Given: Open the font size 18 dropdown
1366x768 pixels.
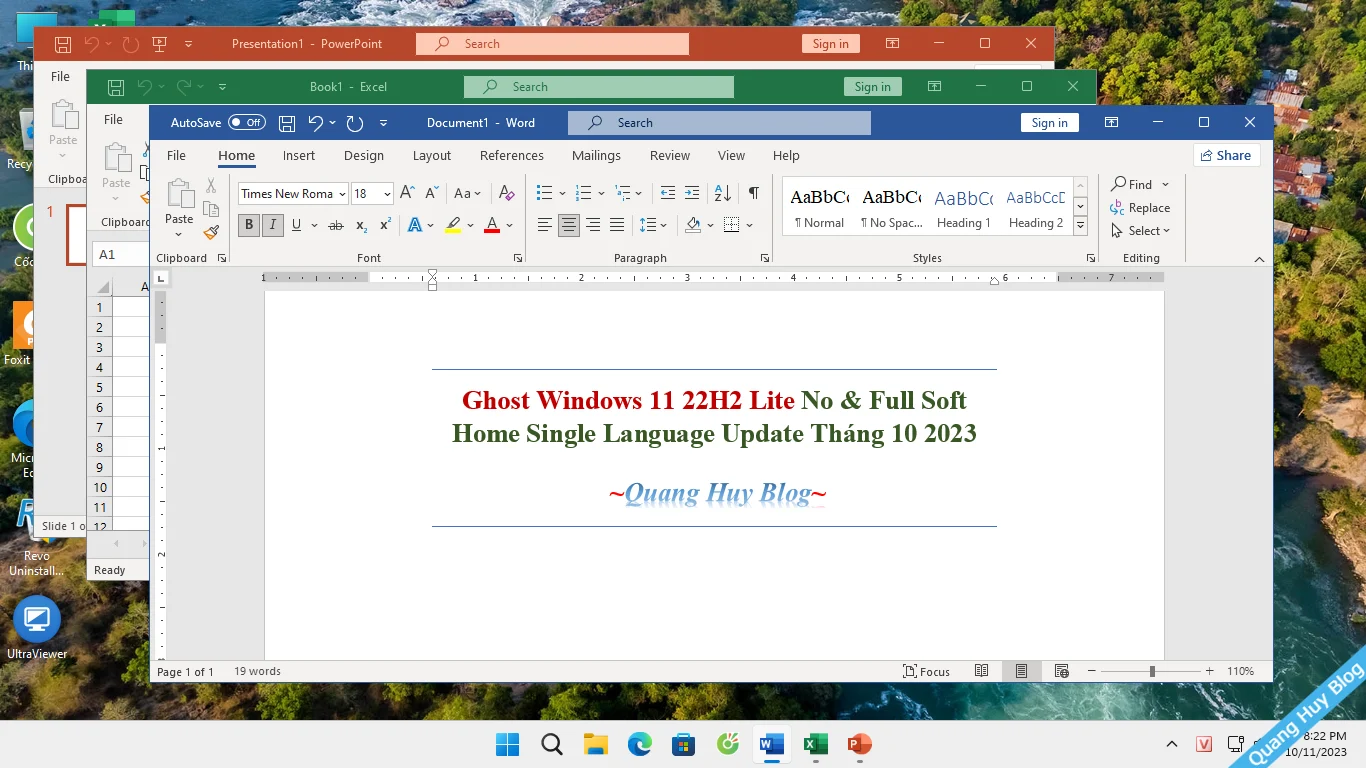Looking at the screenshot, I should coord(387,194).
